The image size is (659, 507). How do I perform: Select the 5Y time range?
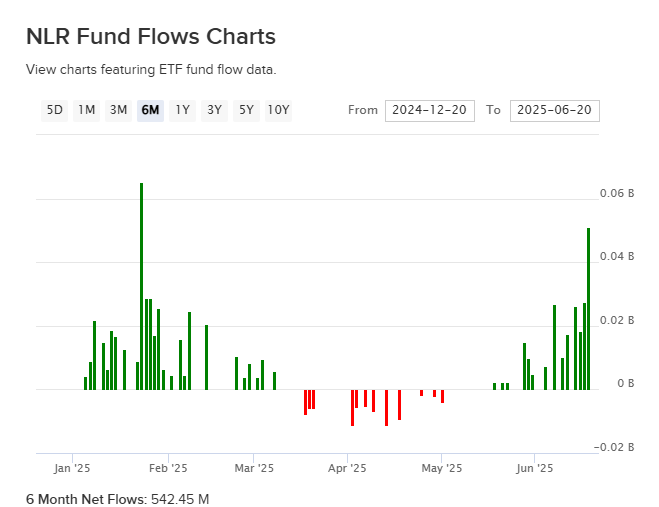click(245, 110)
